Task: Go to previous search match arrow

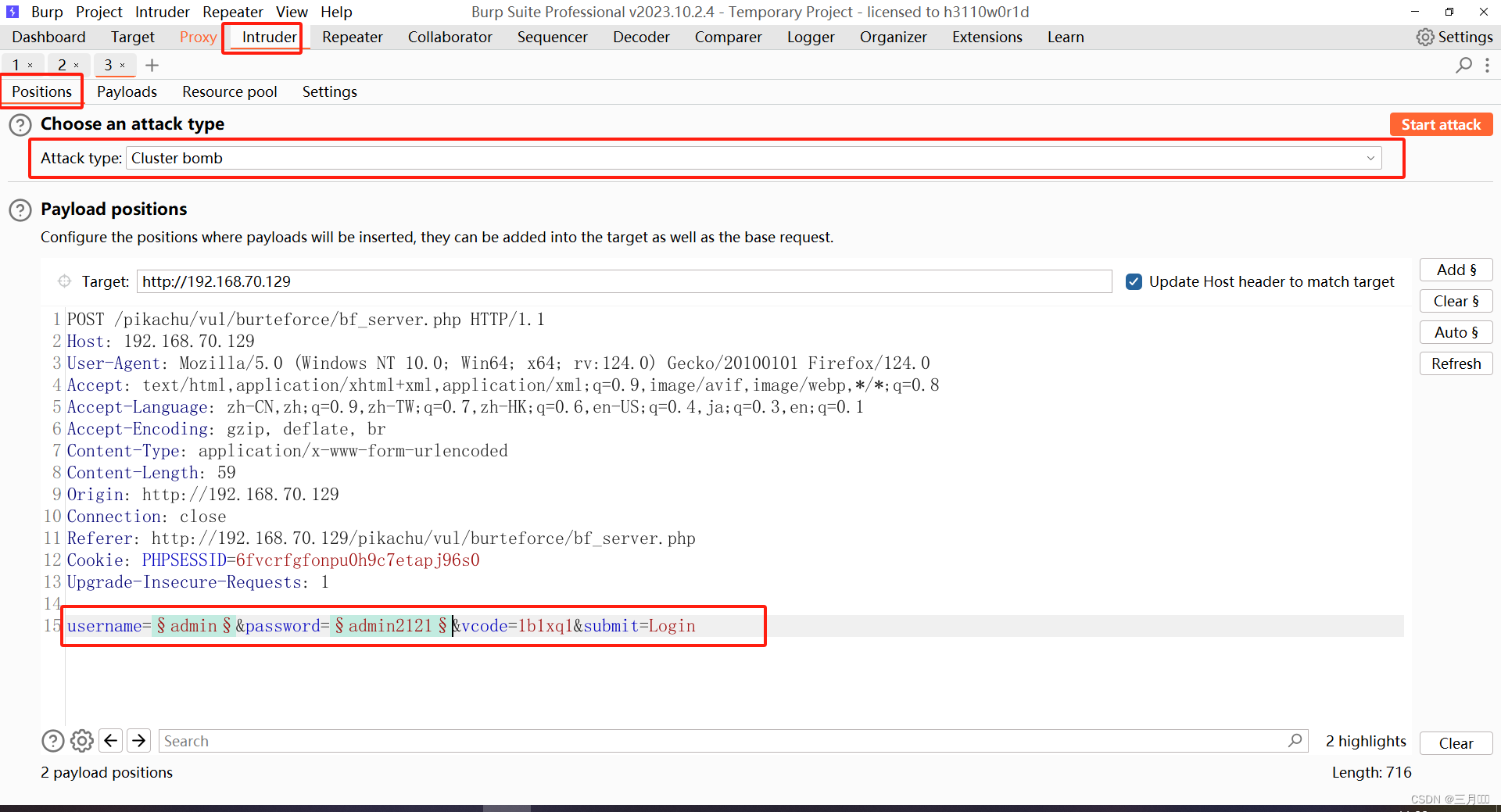Action: (111, 740)
